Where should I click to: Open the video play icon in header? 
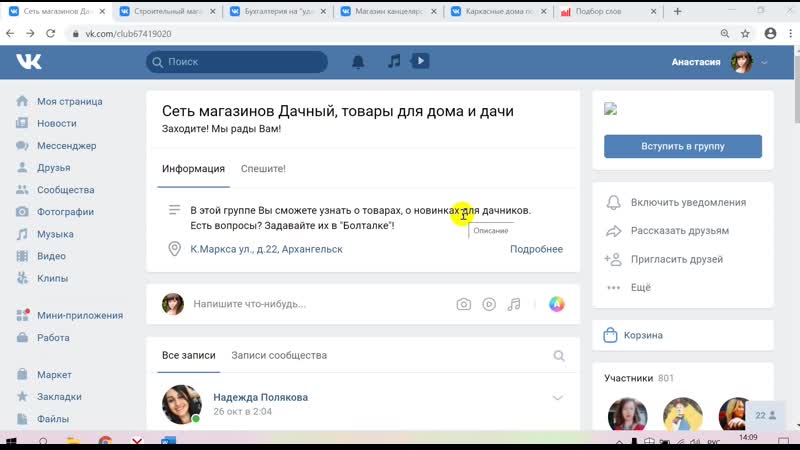point(420,61)
